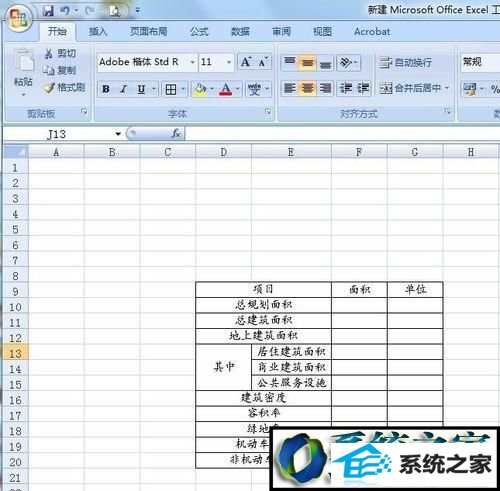Click the Orientation text angle icon

point(346,62)
